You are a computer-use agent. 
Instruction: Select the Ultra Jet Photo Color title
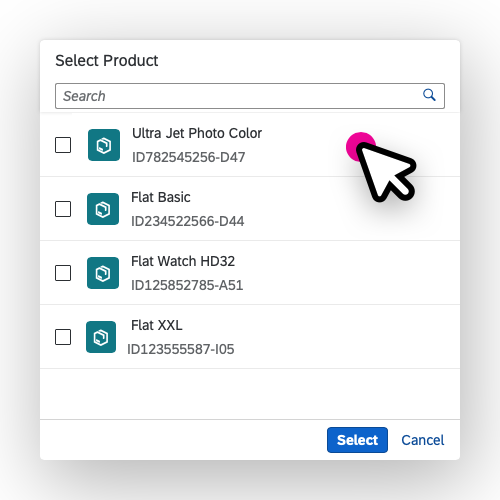pos(197,133)
